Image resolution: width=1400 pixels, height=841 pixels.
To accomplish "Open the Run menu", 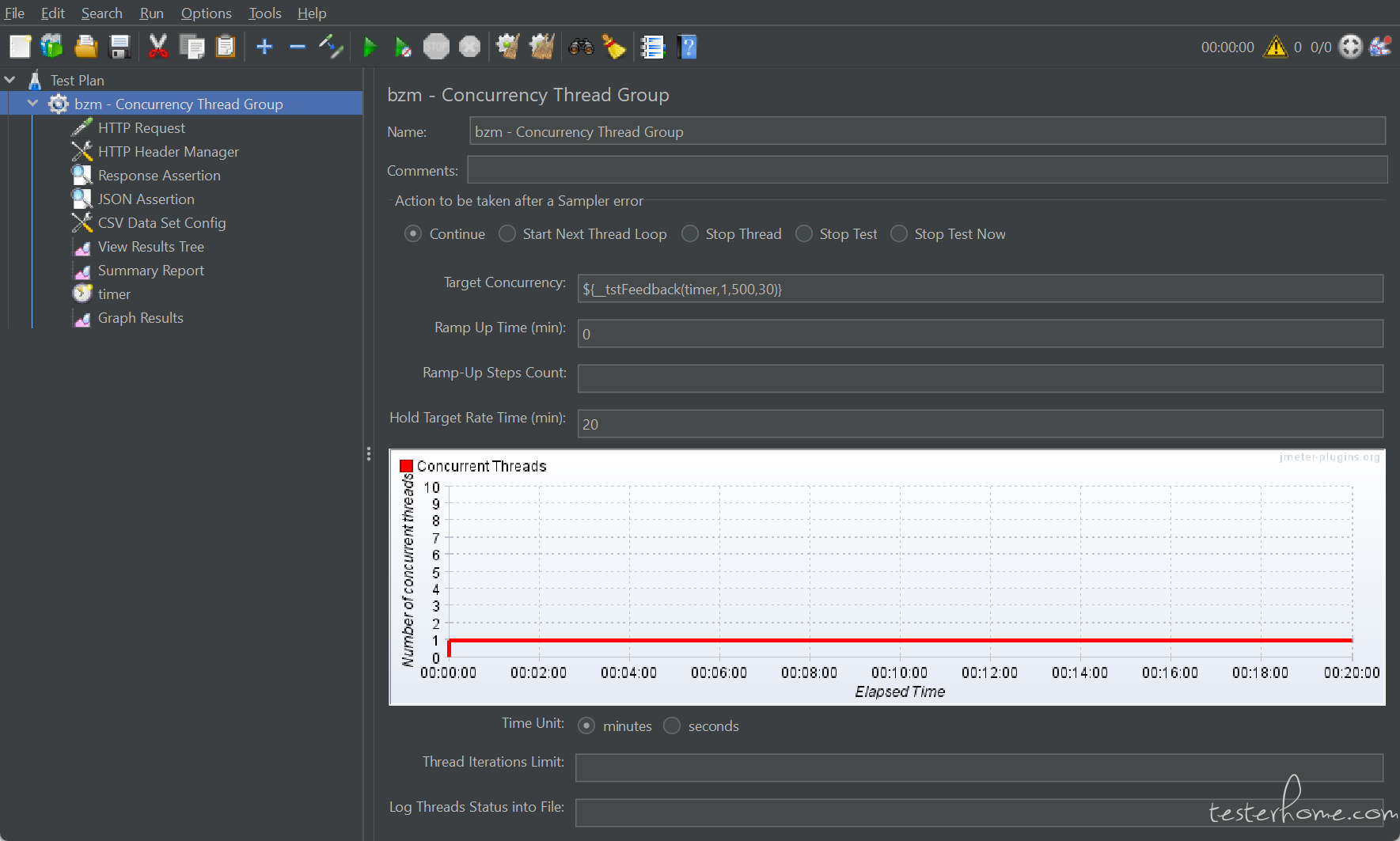I will click(x=151, y=13).
